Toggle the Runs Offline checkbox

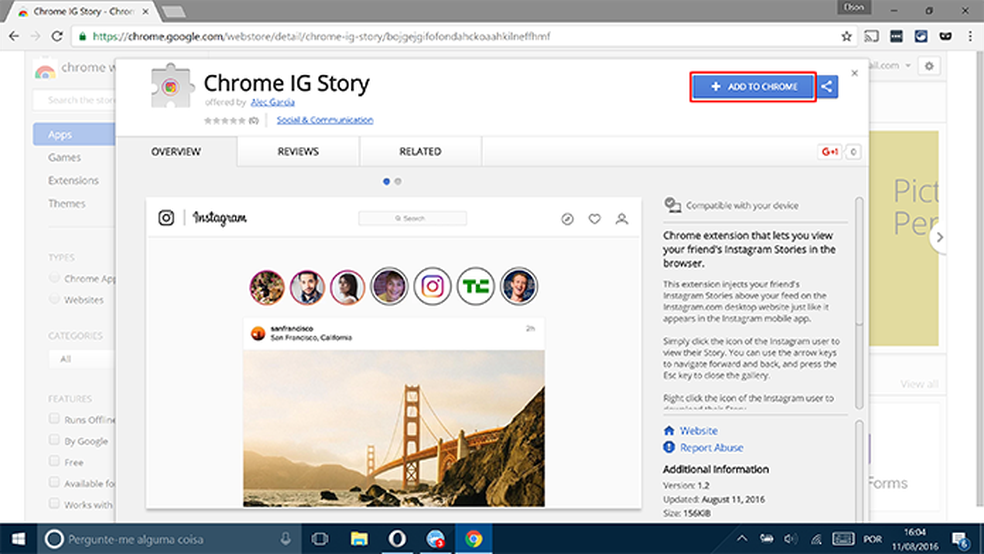[55, 418]
